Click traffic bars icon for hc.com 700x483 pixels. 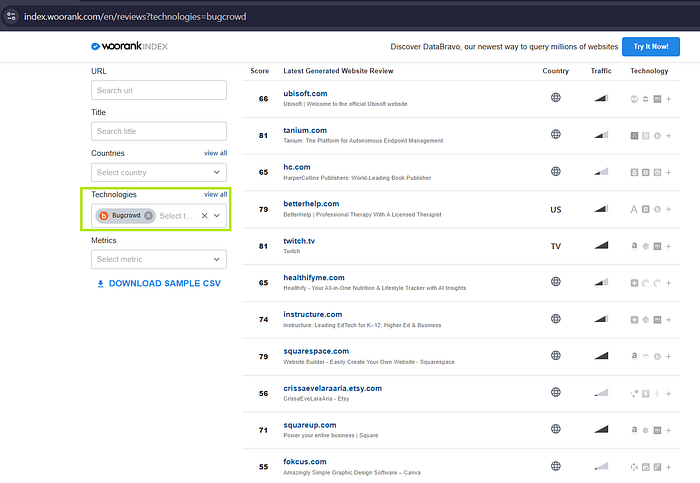601,171
